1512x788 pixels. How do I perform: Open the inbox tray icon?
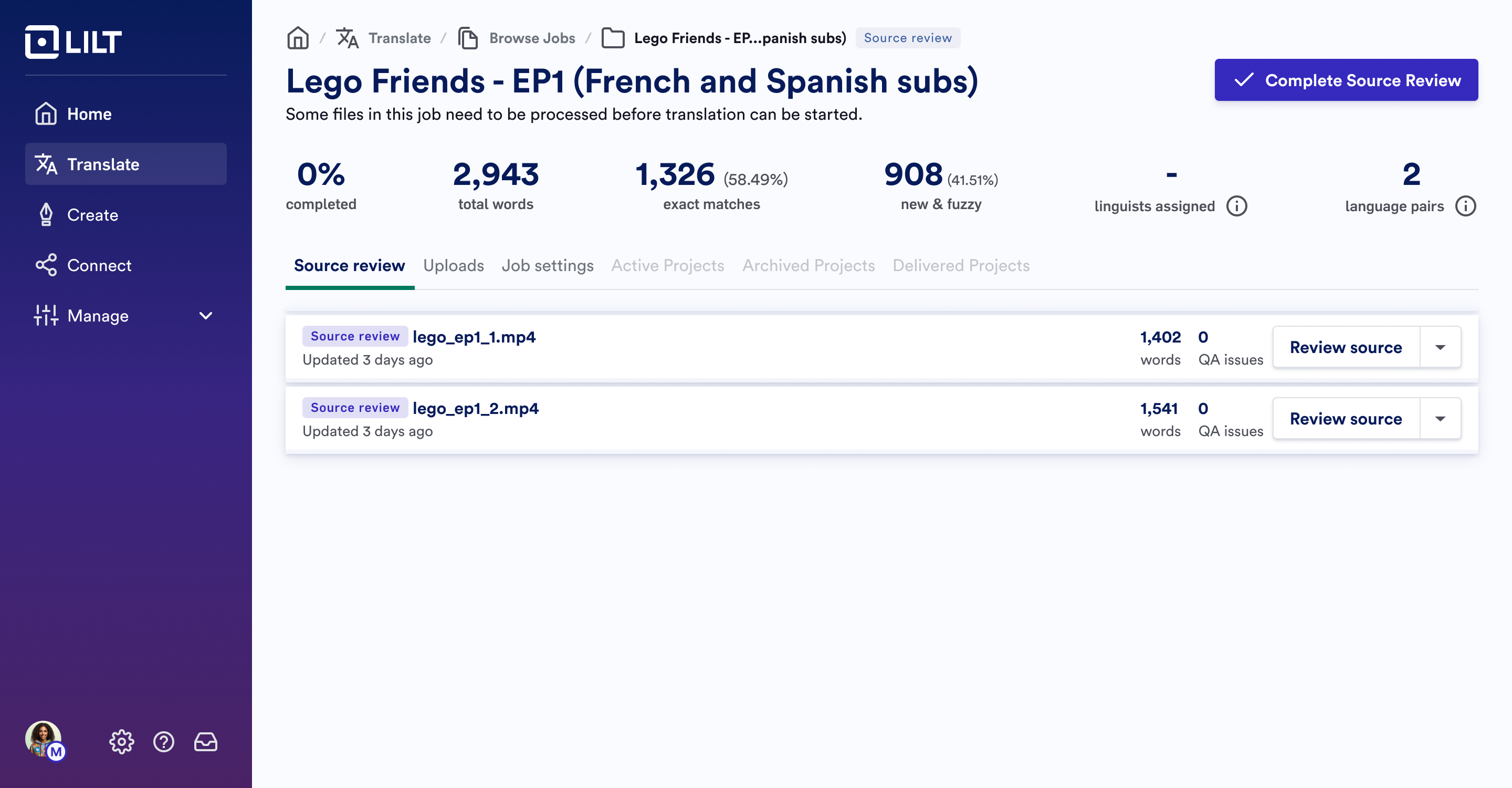click(x=205, y=742)
